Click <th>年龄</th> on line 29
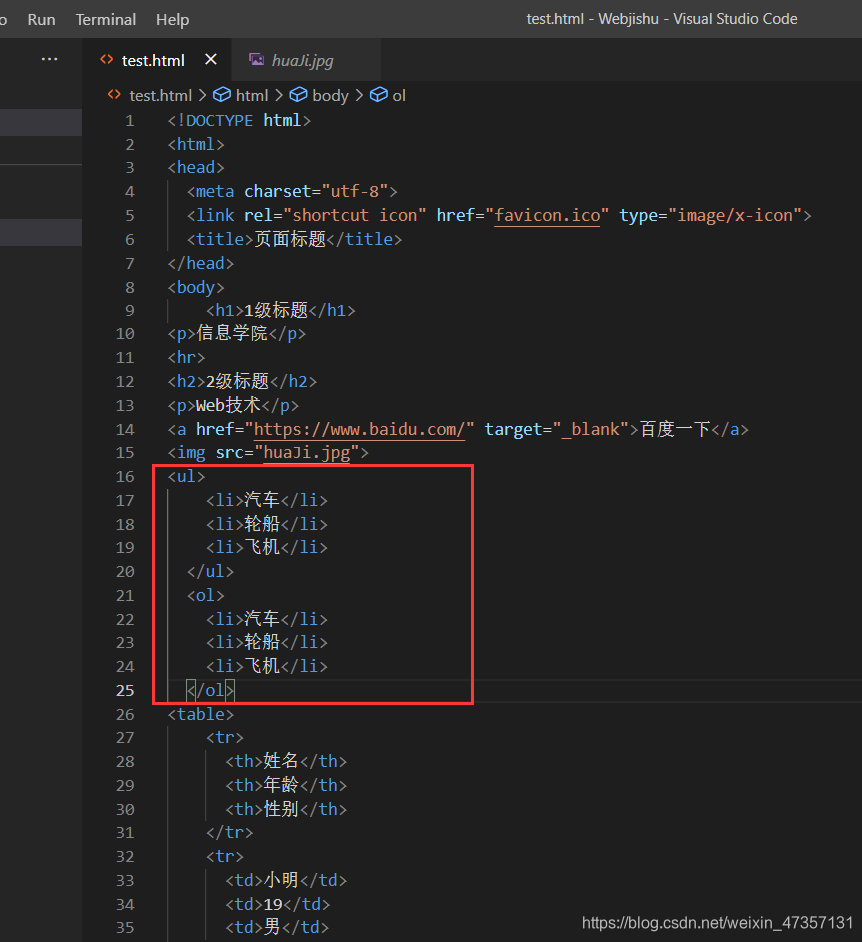The image size is (862, 942). pos(286,785)
